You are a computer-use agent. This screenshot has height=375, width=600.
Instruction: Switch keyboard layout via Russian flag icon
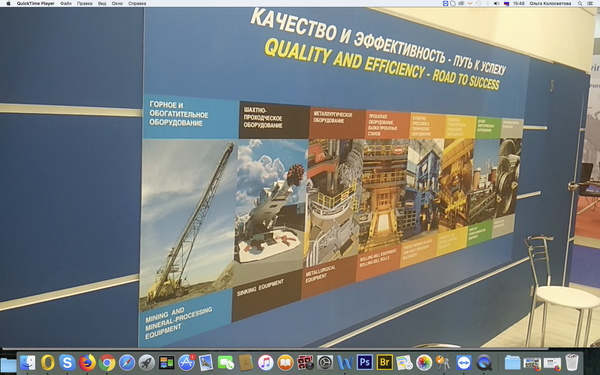click(507, 3)
